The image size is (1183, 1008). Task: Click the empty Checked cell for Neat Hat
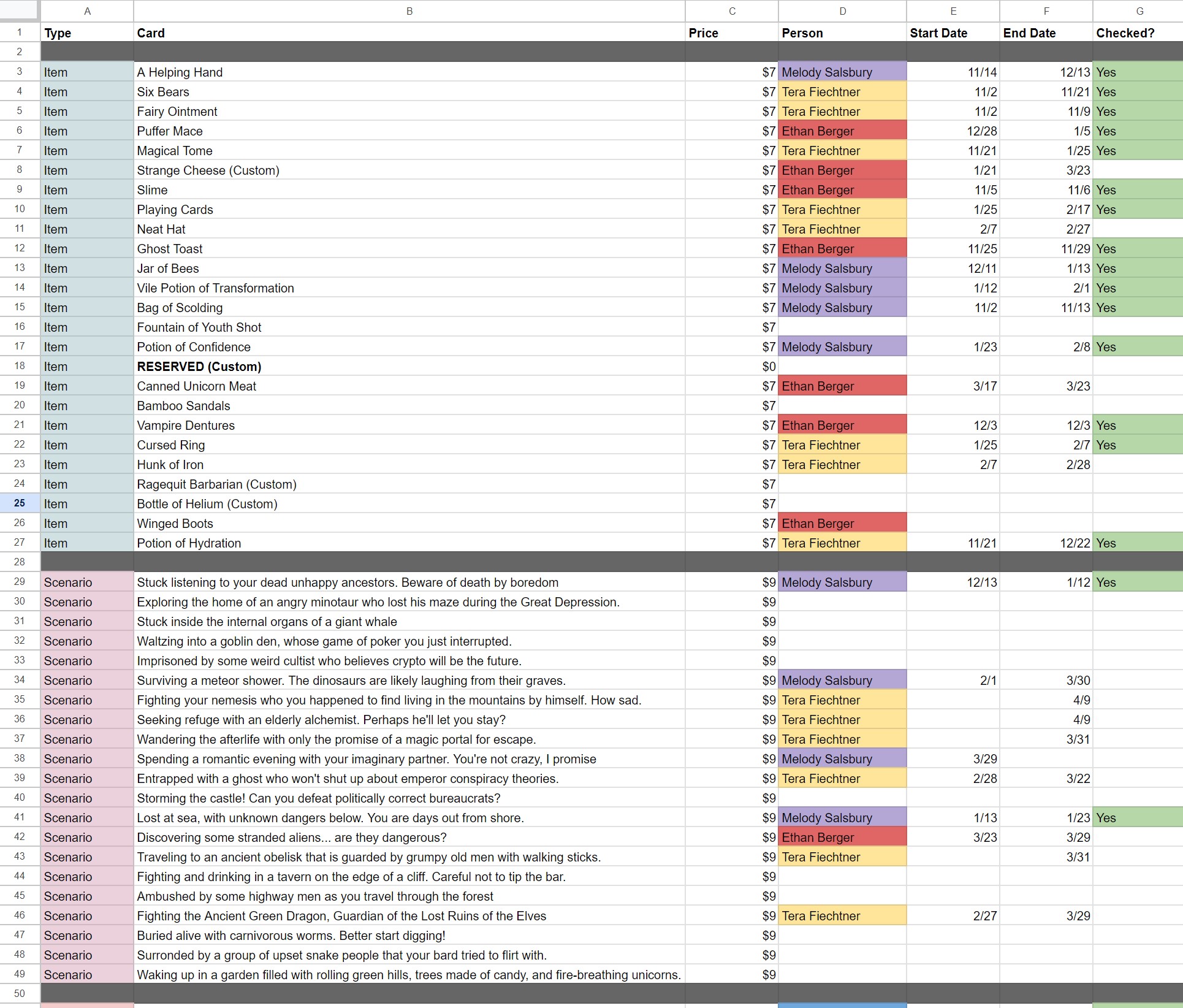[1137, 229]
